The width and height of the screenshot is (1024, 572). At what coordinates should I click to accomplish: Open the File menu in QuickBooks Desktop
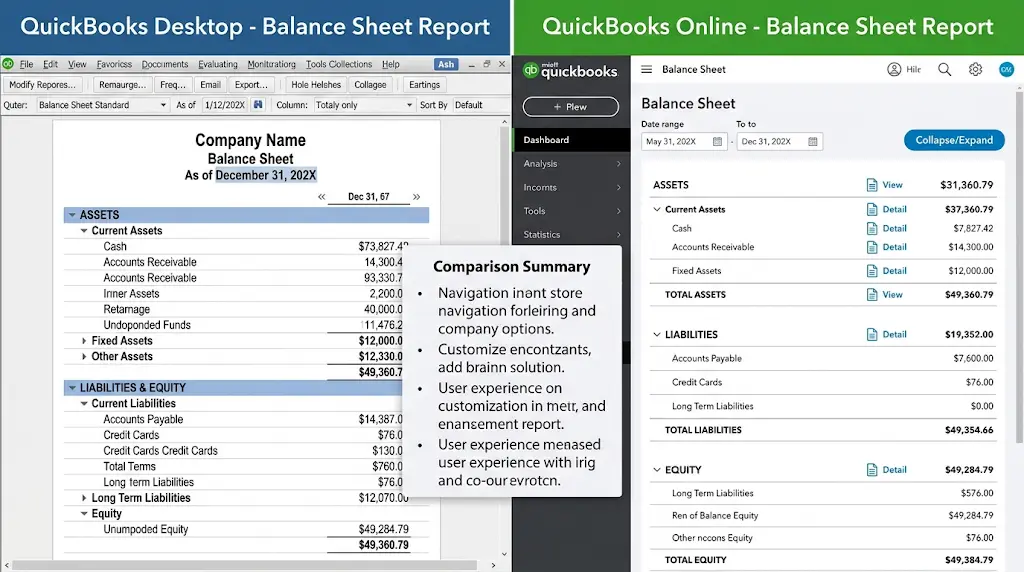(x=26, y=64)
